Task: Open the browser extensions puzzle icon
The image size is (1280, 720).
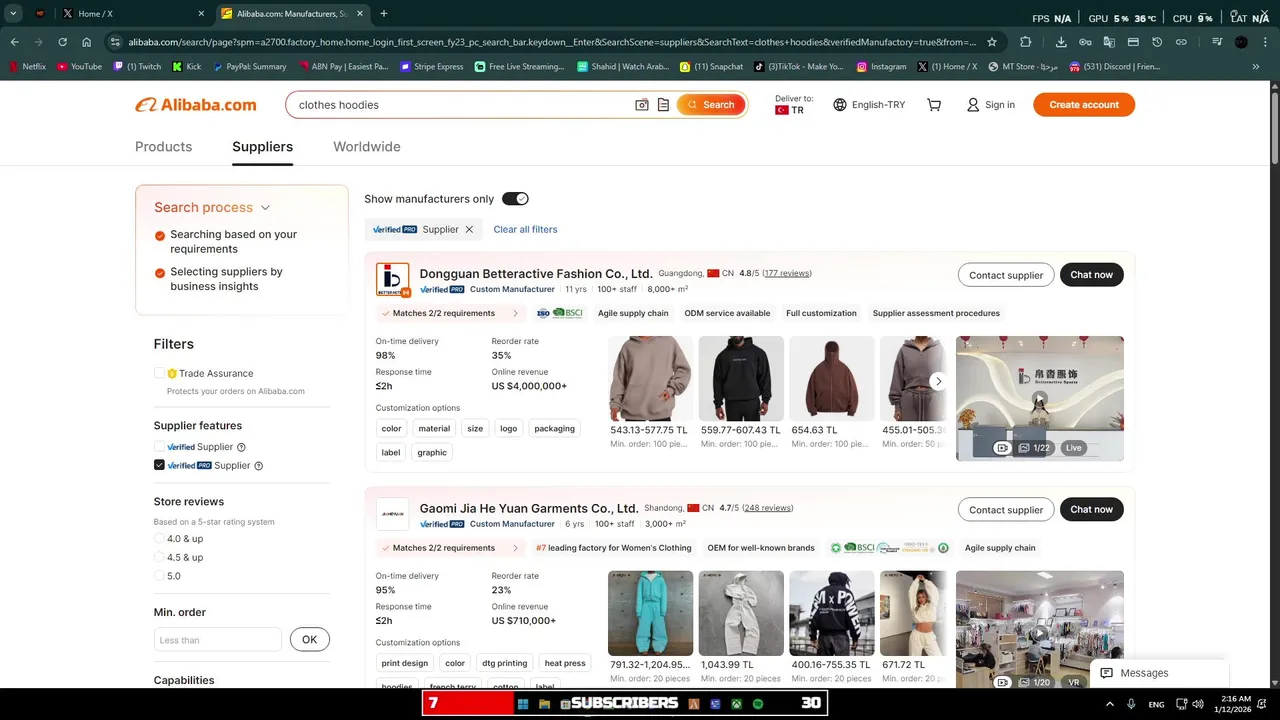Action: pos(1026,42)
